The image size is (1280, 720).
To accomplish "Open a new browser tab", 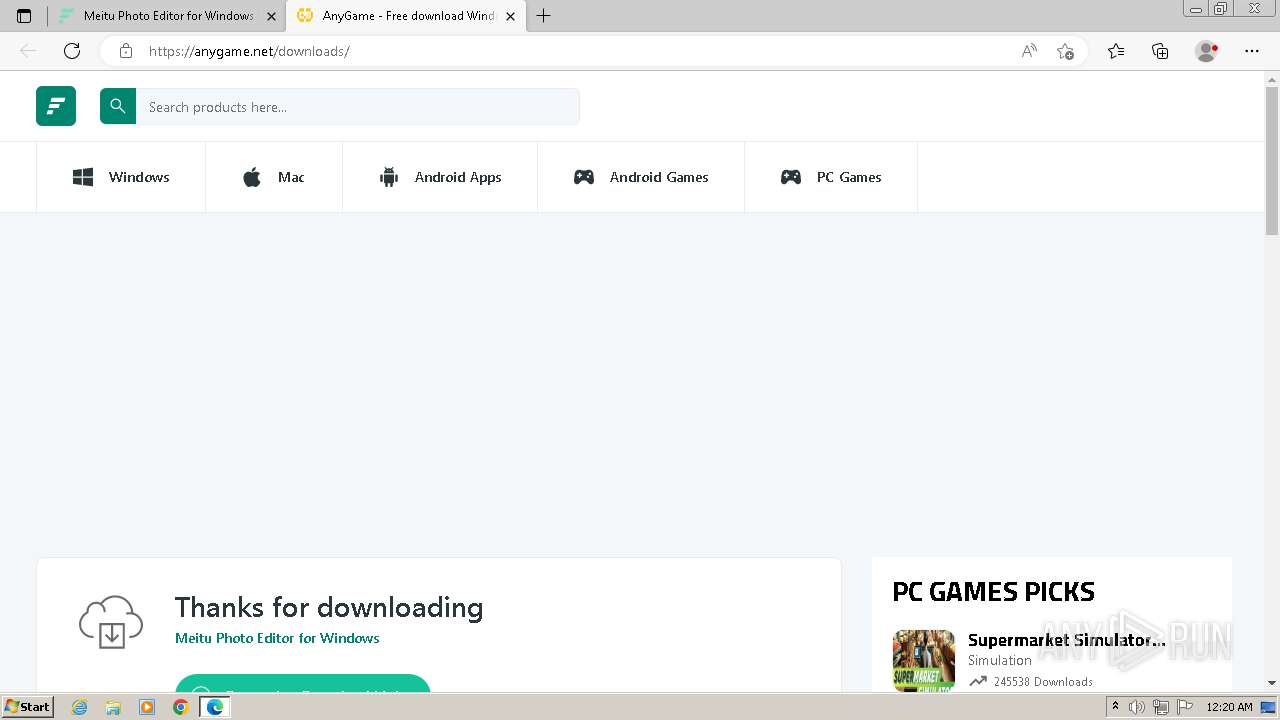I will point(544,16).
